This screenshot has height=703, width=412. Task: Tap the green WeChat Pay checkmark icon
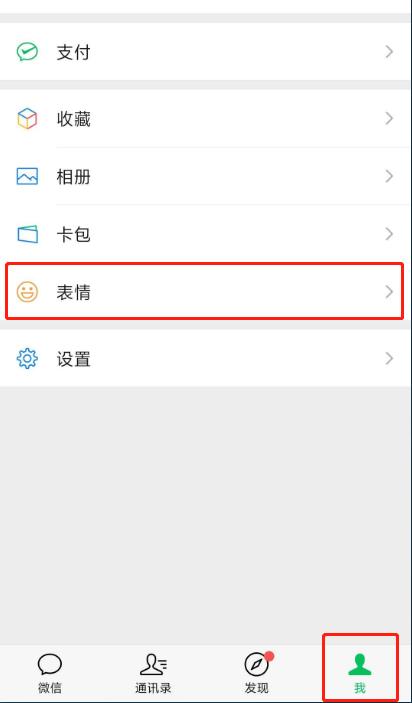[x=27, y=52]
